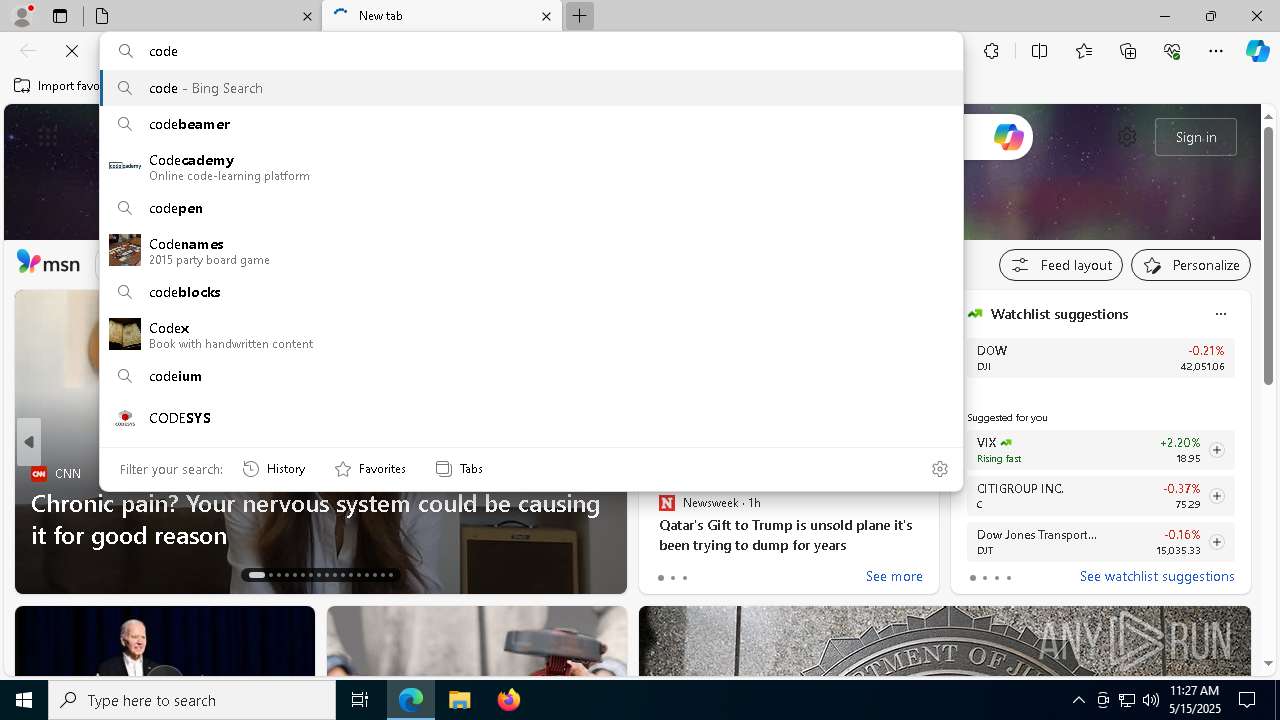Close the New tab tab
The image size is (1280, 720).
click(x=546, y=16)
